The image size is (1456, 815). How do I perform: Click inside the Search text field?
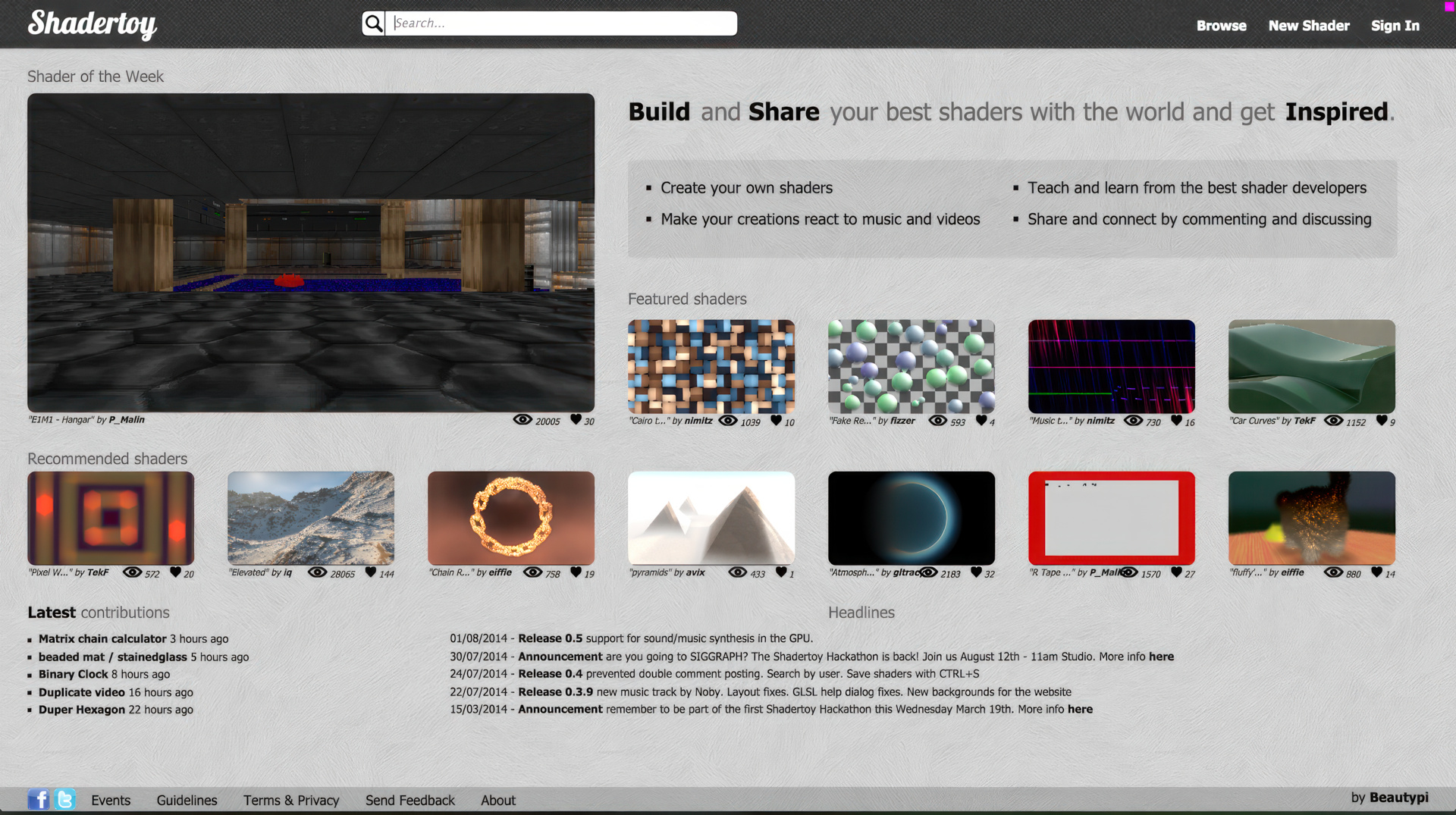[x=561, y=24]
